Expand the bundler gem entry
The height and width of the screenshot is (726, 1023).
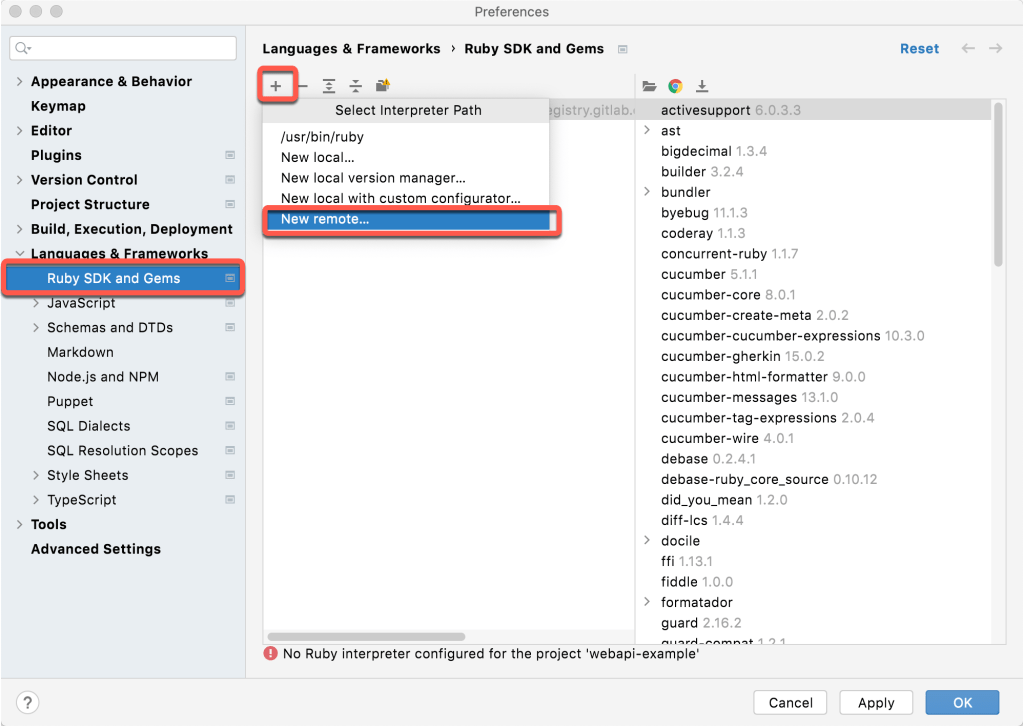647,192
